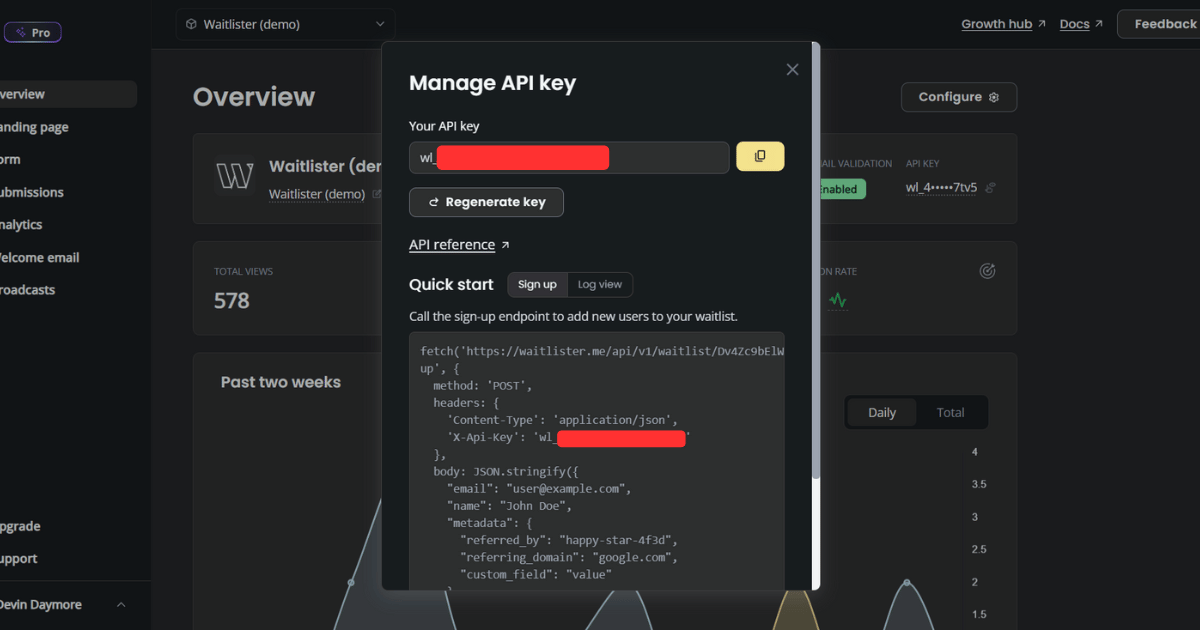
Task: Open the Growth hub link
Action: point(1003,24)
